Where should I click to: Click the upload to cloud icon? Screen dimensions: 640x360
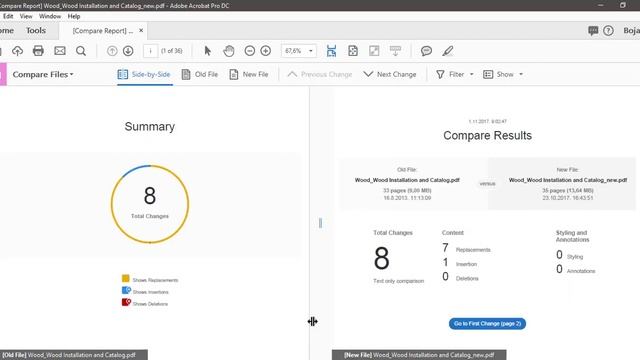click(17, 51)
